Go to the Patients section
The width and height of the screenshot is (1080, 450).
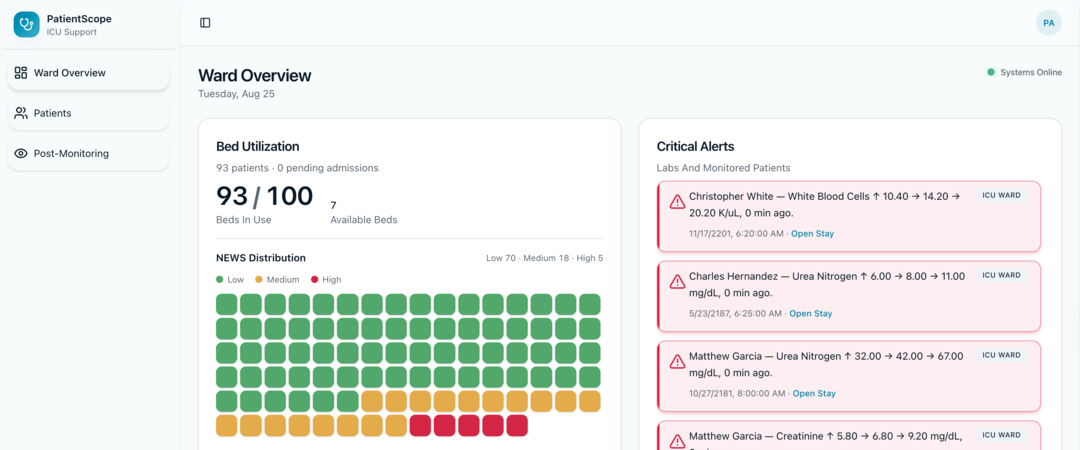coord(88,113)
